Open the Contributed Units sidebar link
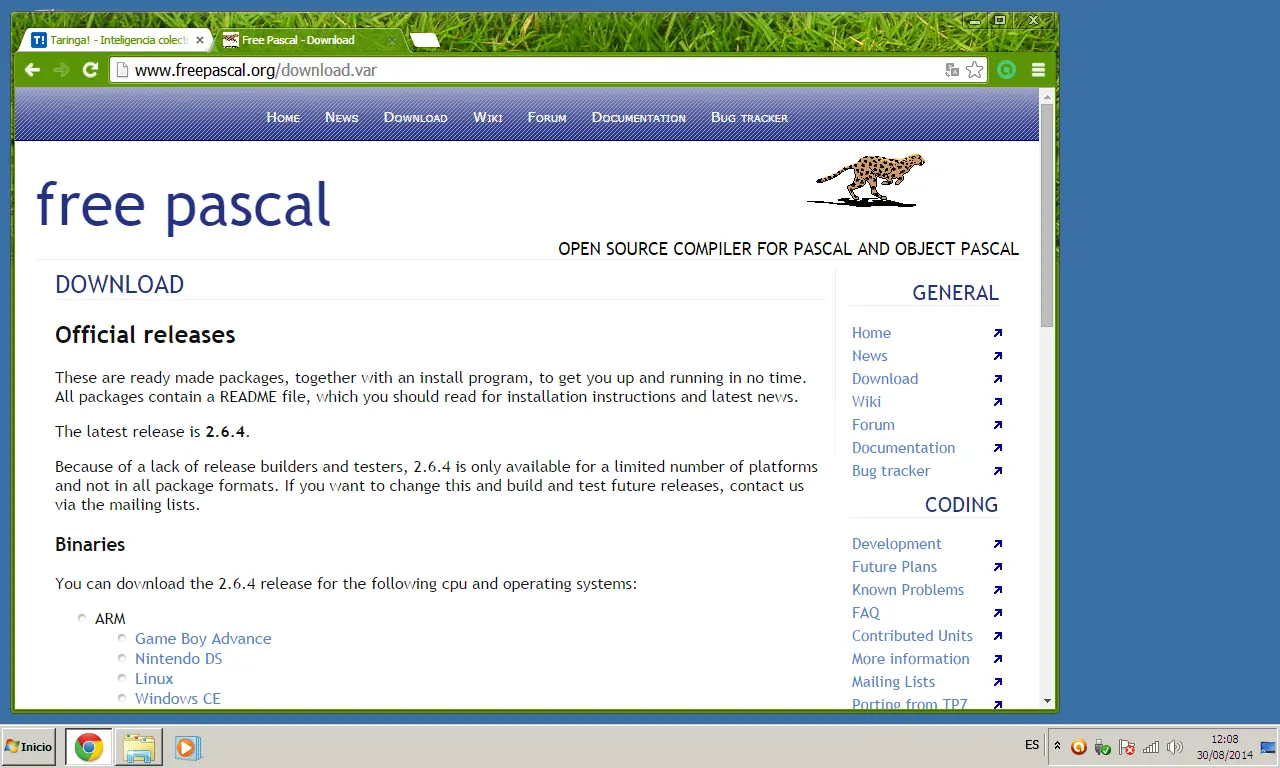Image resolution: width=1280 pixels, height=768 pixels. (912, 636)
